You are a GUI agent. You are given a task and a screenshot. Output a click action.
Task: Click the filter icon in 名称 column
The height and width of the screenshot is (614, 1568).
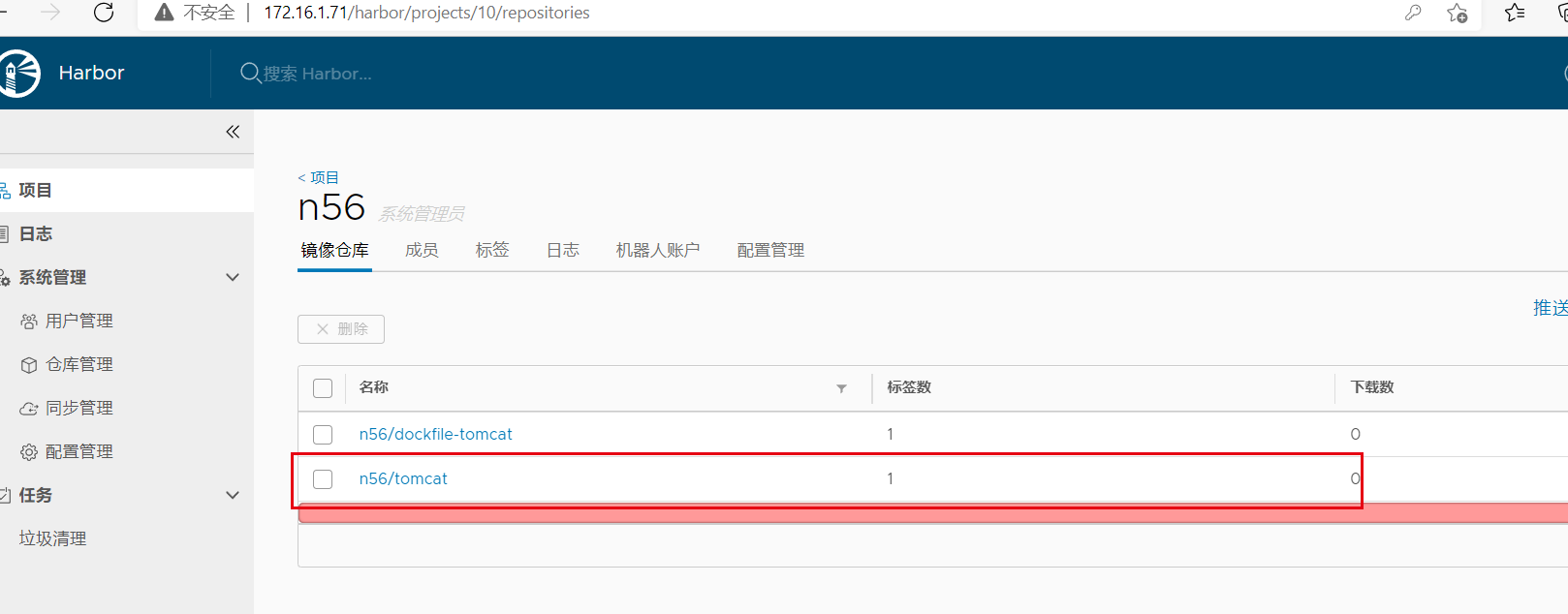[x=841, y=388]
